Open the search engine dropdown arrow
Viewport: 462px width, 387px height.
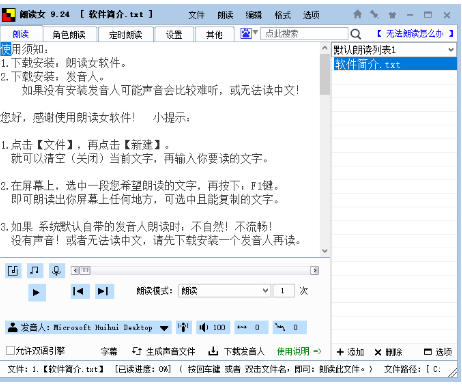pos(255,32)
